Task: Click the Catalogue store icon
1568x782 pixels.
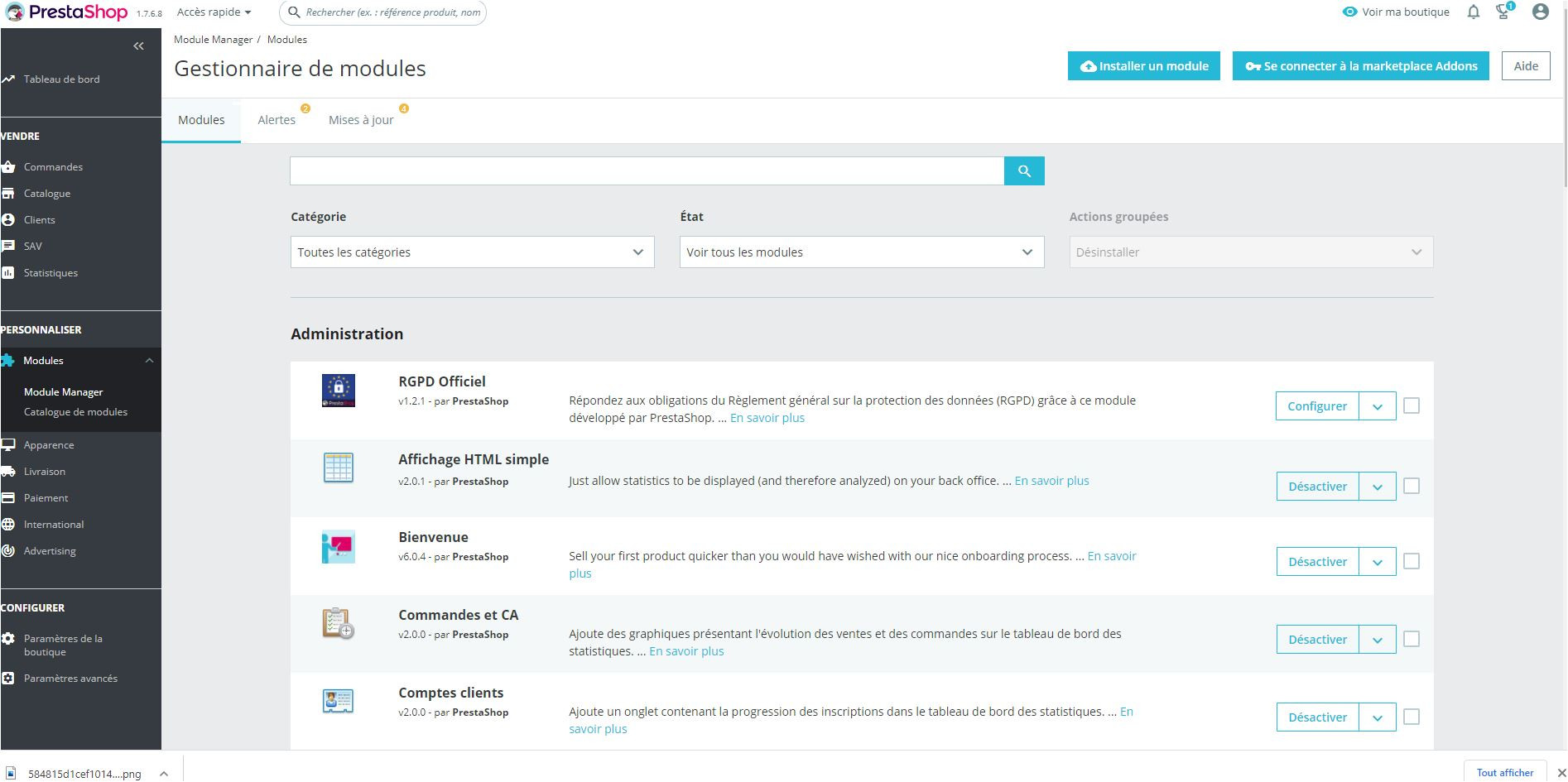Action: pos(8,194)
